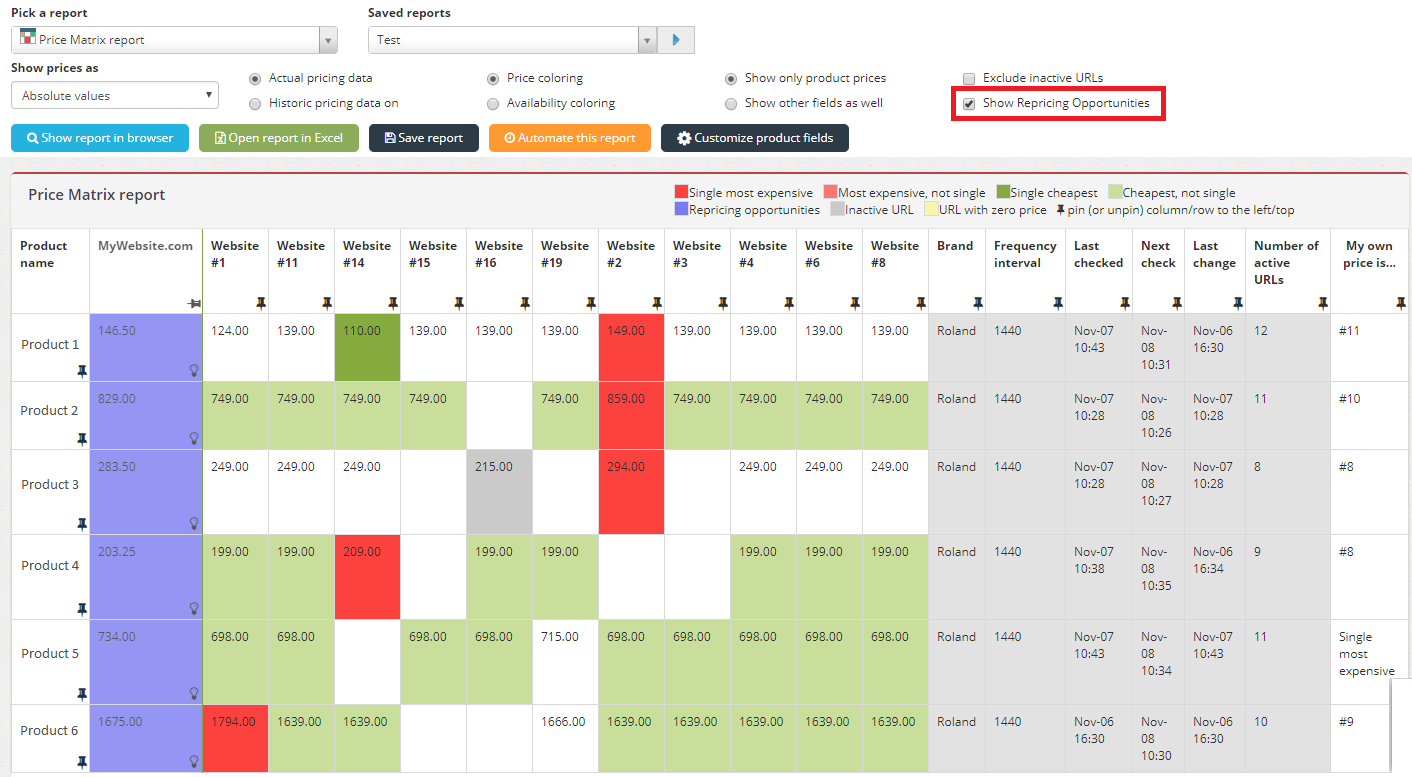Click Single most expensive red legend swatch
The width and height of the screenshot is (1412, 777).
(681, 192)
